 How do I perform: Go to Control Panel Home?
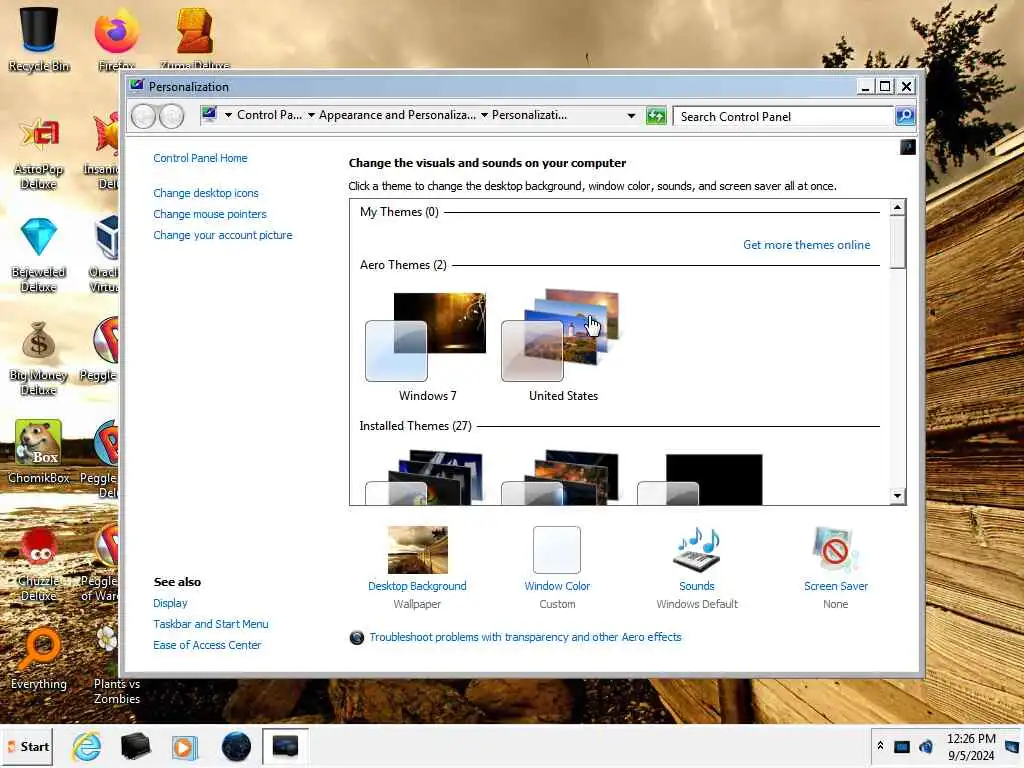click(x=200, y=158)
